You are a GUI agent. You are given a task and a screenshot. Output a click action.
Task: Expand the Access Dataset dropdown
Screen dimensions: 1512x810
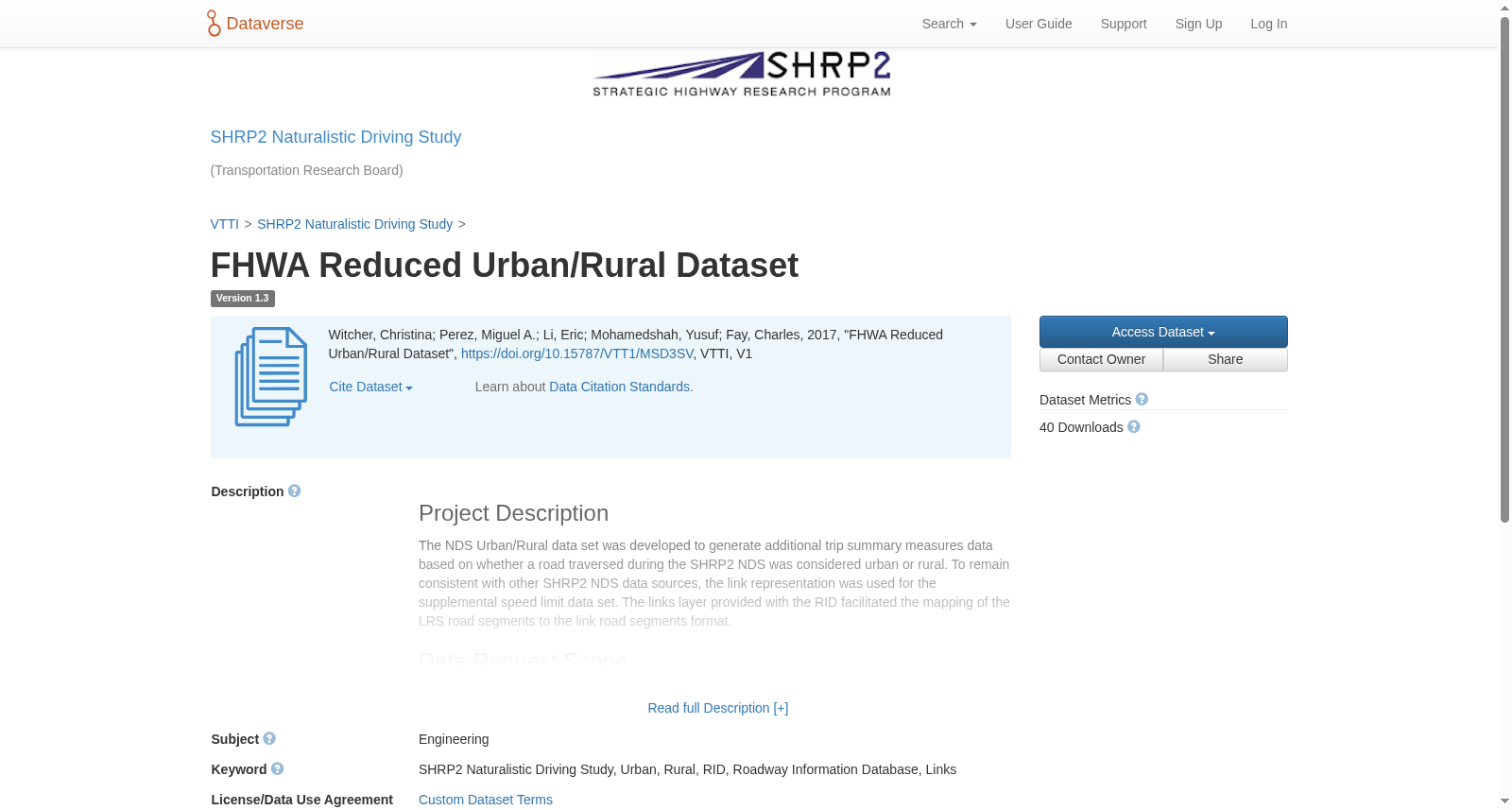(1163, 332)
